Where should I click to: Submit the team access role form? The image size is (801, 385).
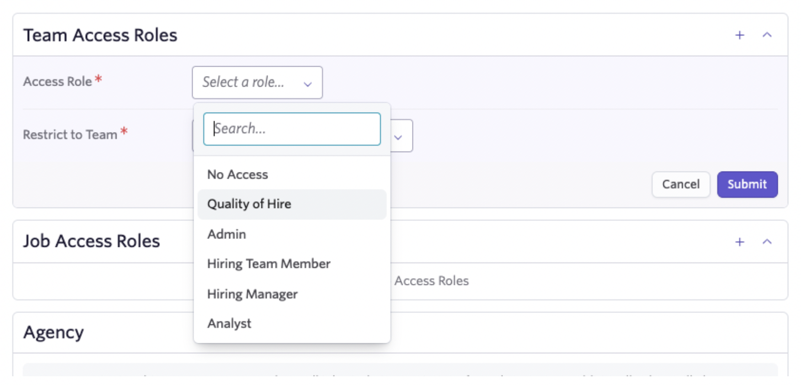point(747,184)
